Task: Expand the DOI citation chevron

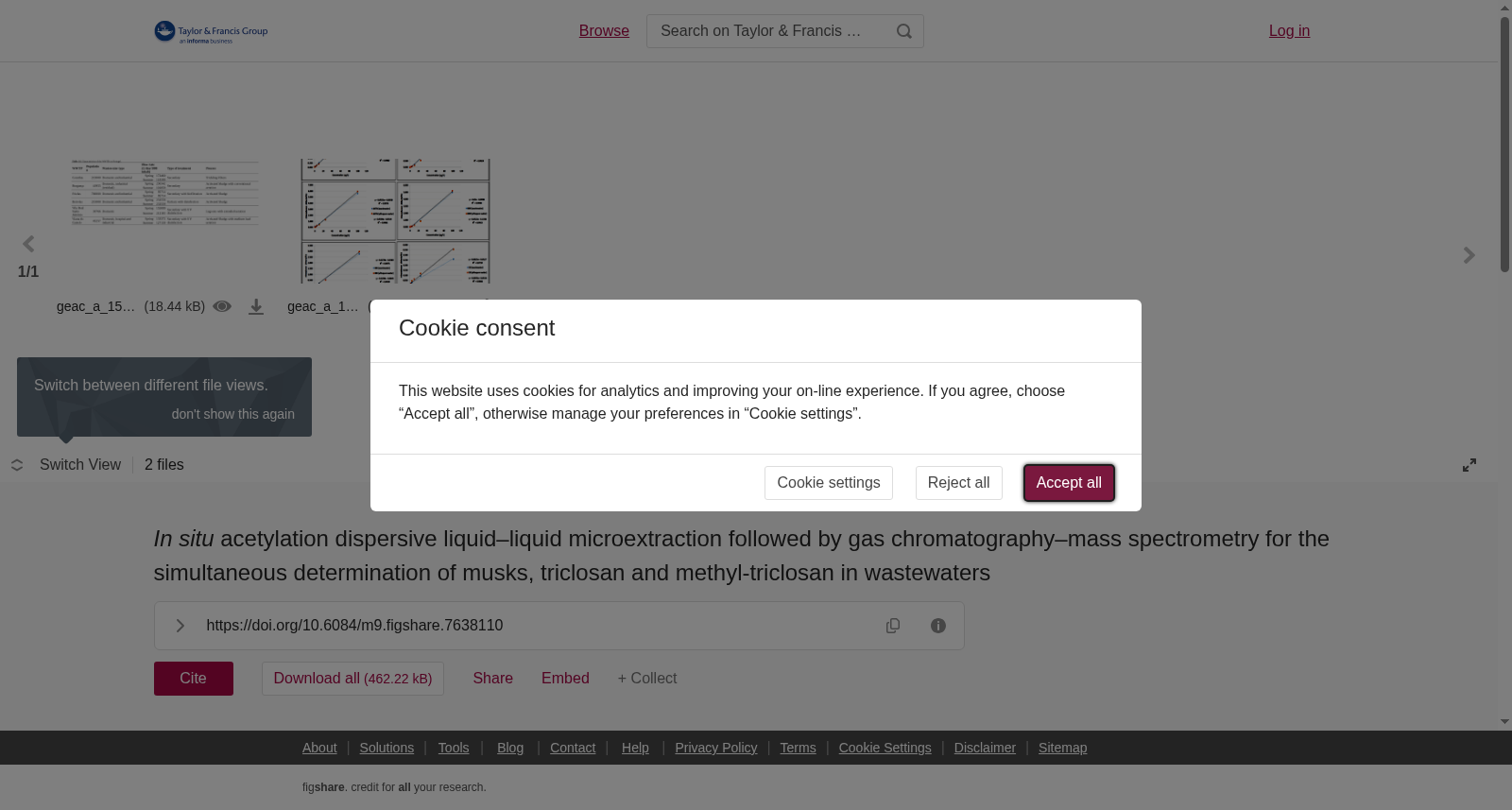Action: 180,626
